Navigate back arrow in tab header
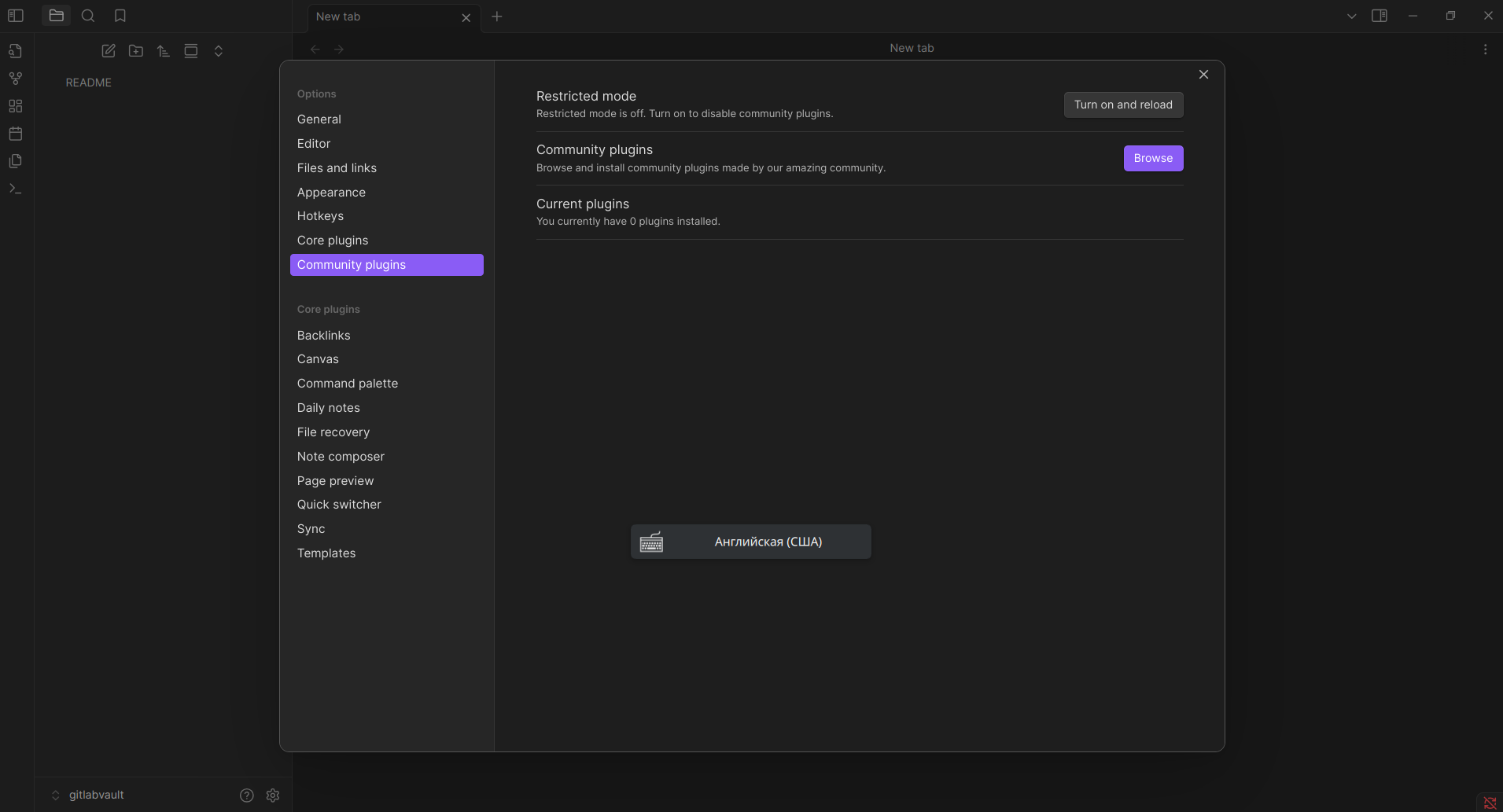The height and width of the screenshot is (812, 1503). 315,49
